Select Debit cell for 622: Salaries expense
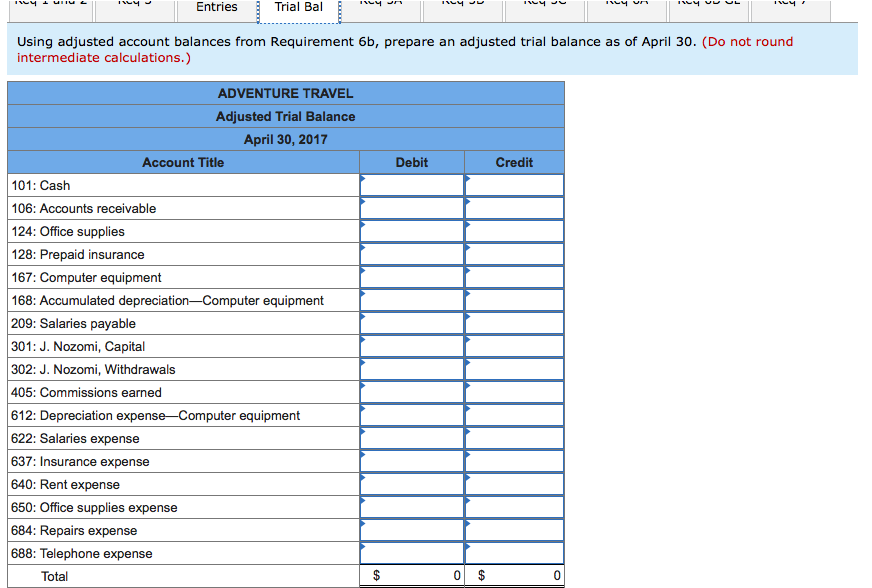 [x=412, y=438]
